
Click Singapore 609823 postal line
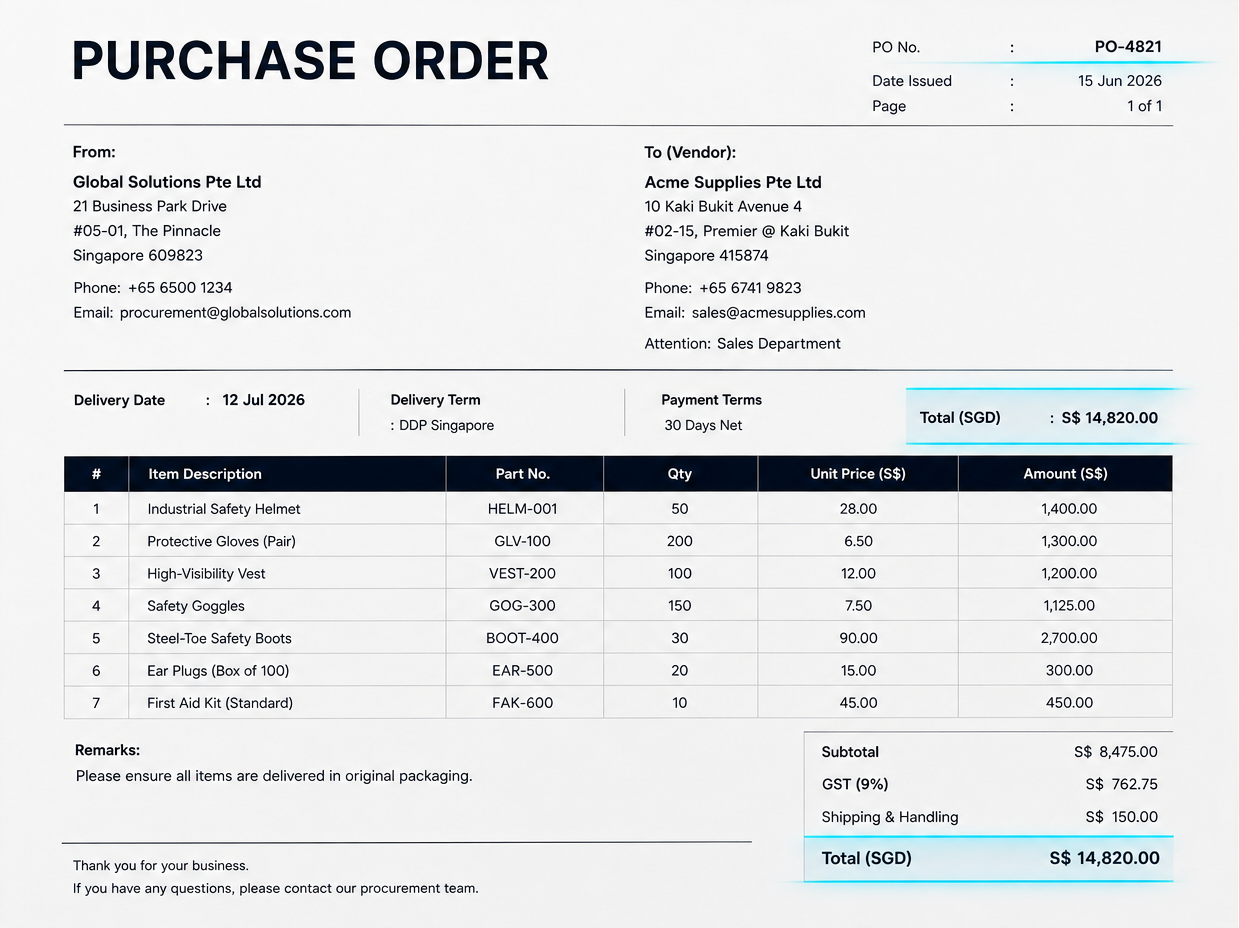[138, 256]
